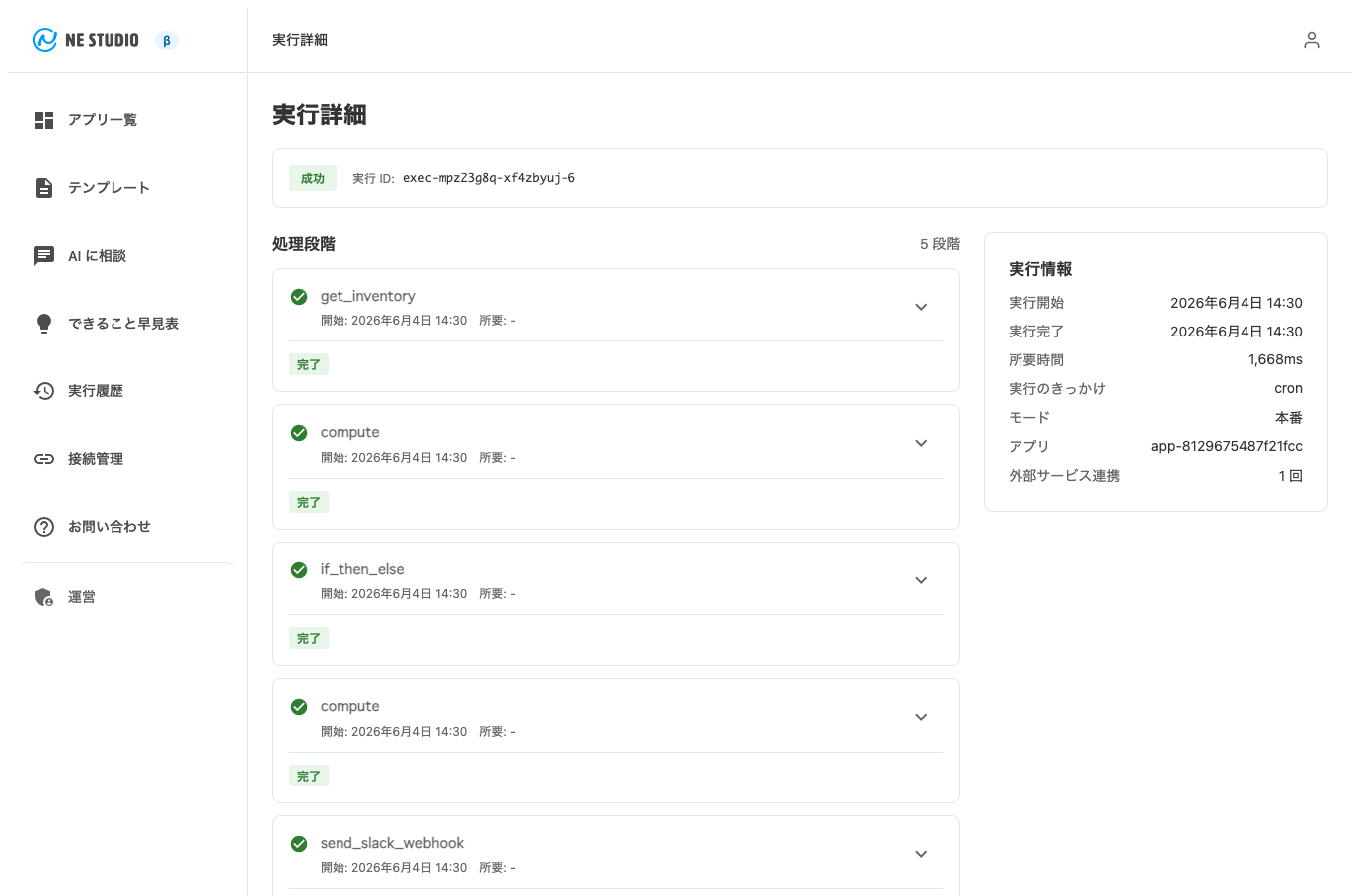Click the cron trigger value

(x=1288, y=388)
